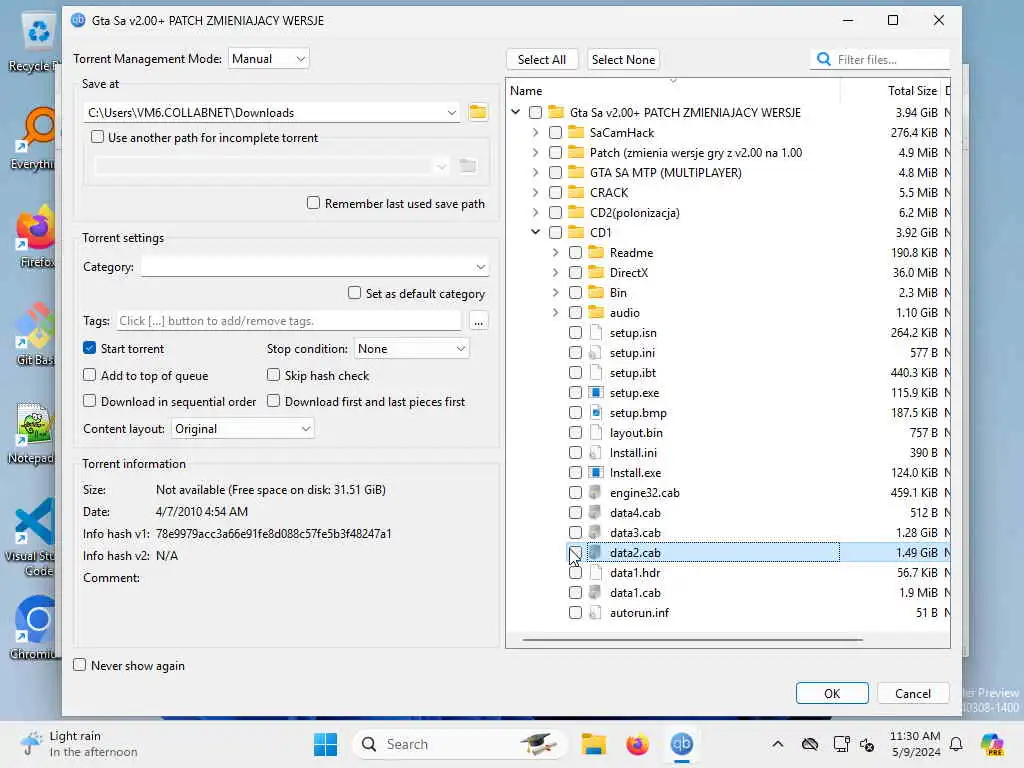Open the notification bell in system tray
1024x768 pixels.
pos(956,744)
